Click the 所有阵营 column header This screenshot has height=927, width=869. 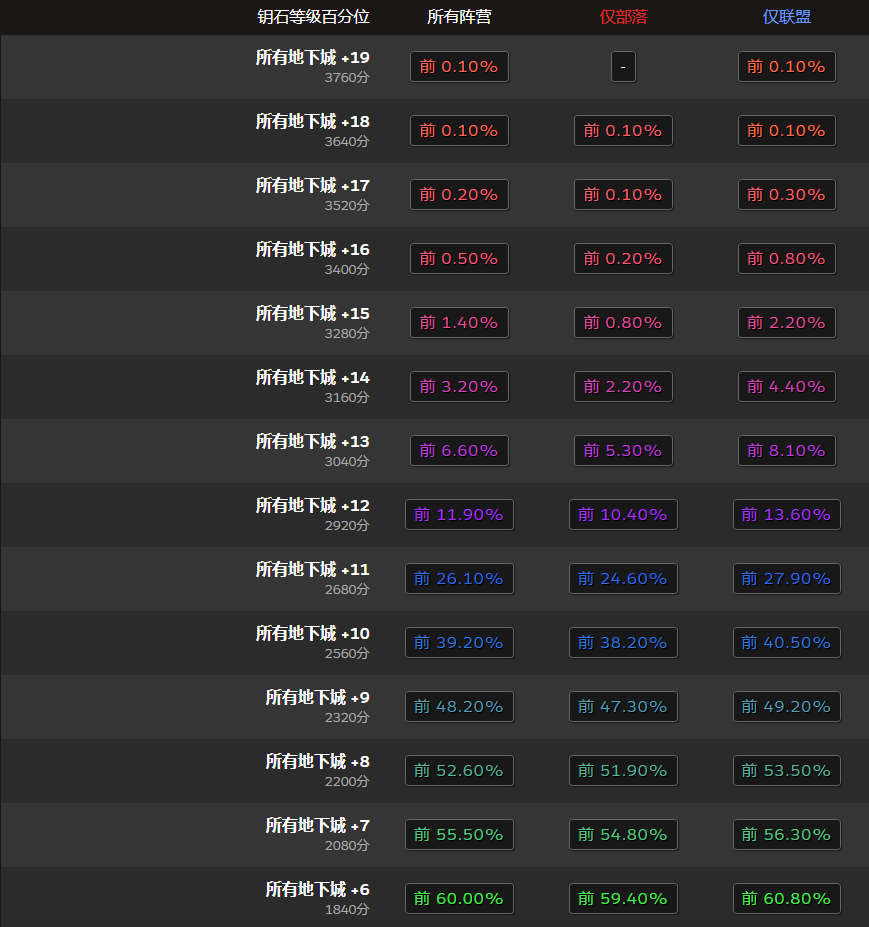pyautogui.click(x=459, y=17)
